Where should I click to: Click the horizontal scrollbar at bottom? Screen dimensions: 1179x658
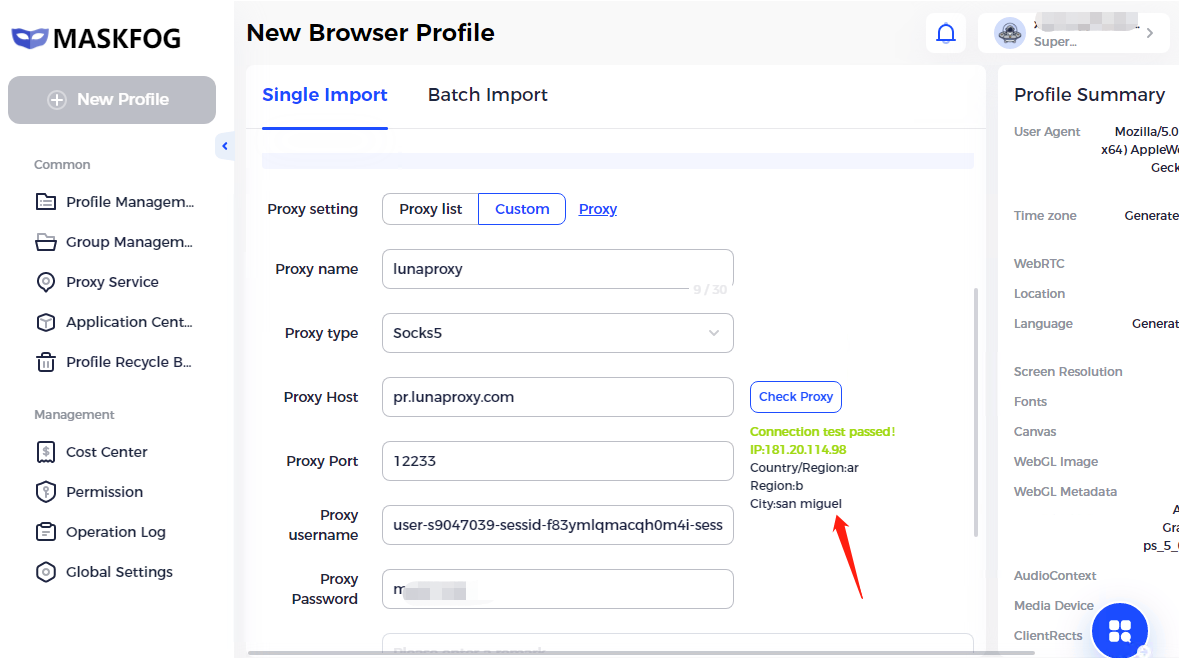point(641,653)
